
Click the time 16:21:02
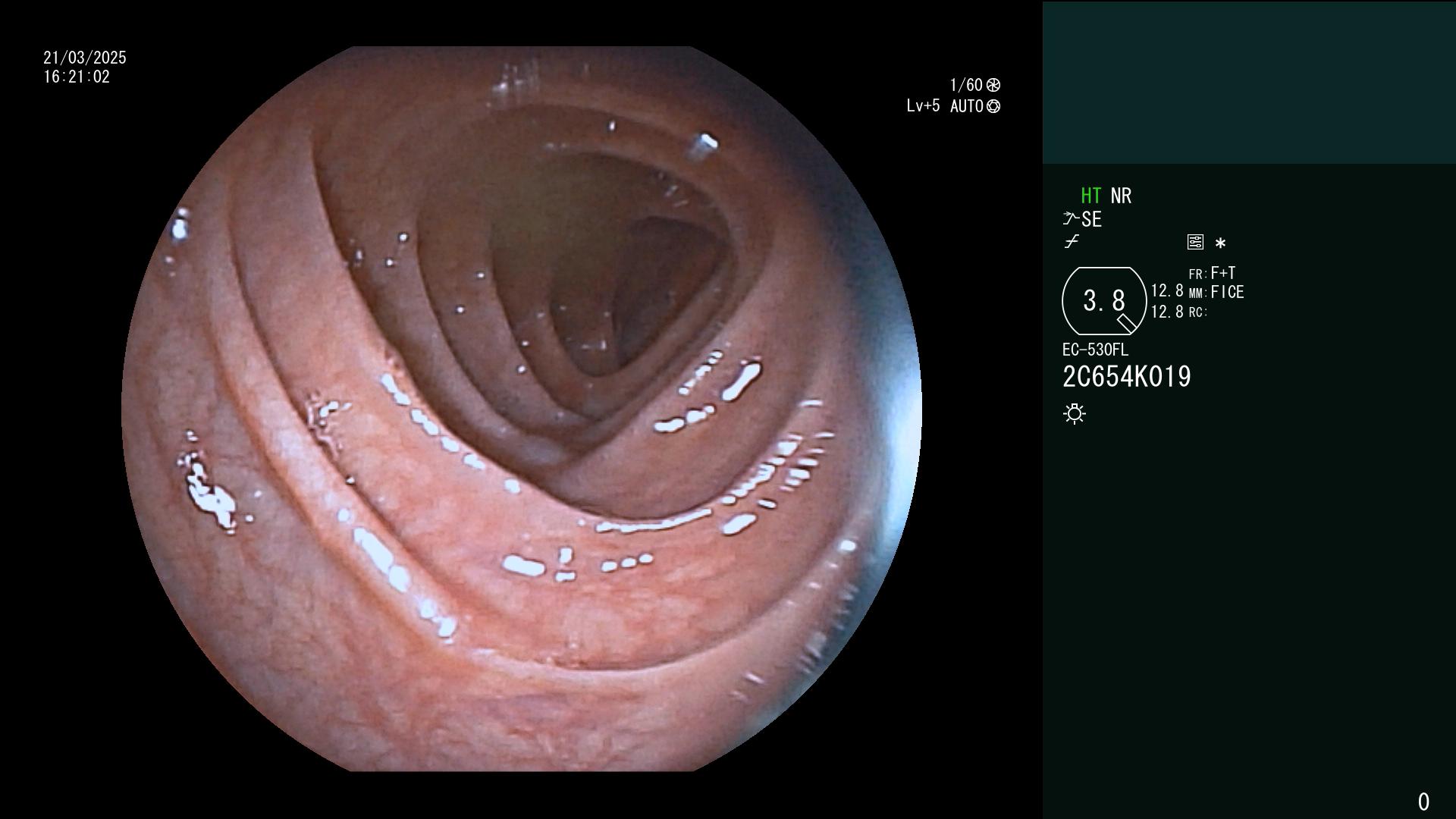[77, 77]
